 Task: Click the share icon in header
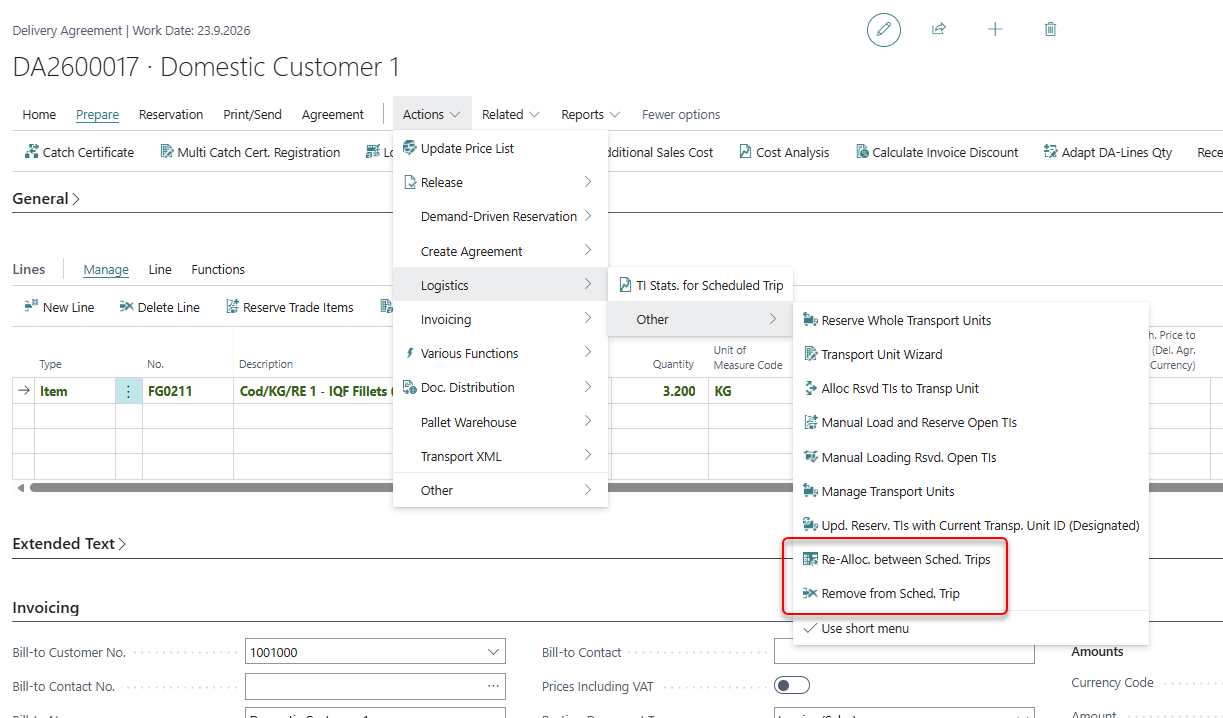(x=939, y=30)
